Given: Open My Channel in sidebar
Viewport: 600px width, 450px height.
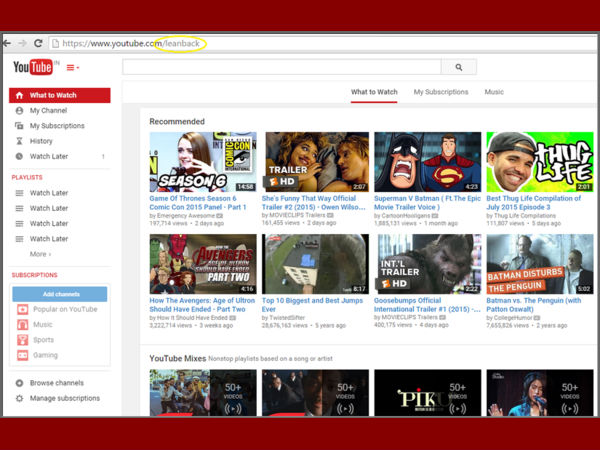Looking at the screenshot, I should tap(48, 110).
